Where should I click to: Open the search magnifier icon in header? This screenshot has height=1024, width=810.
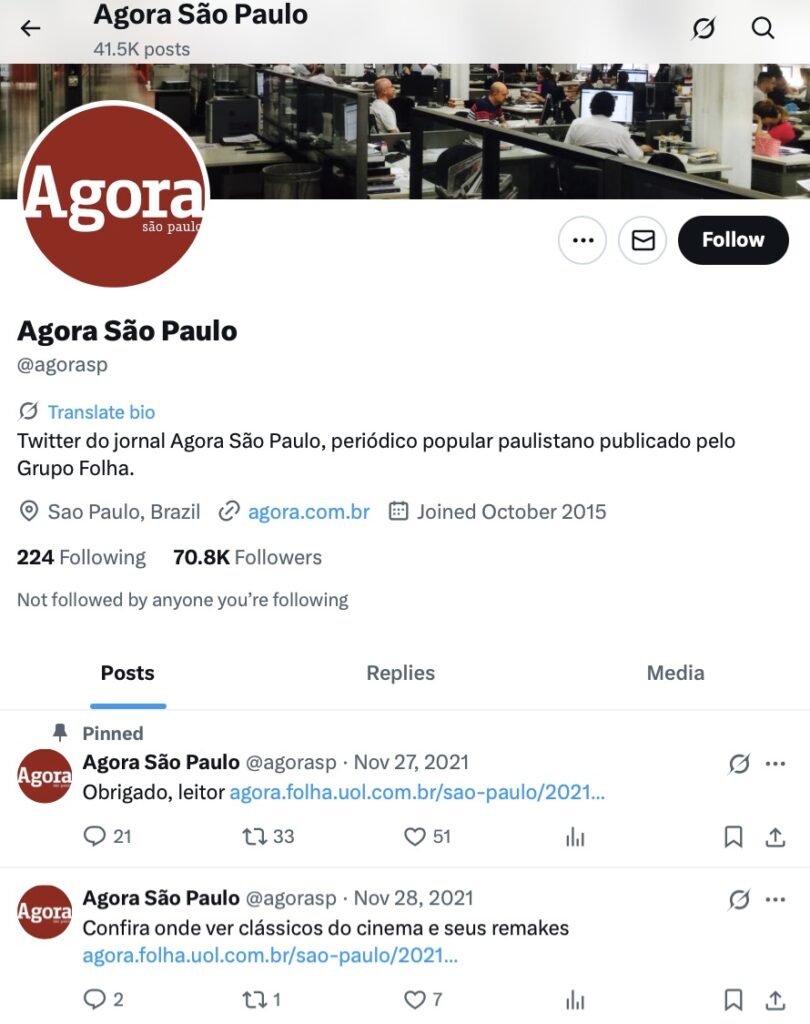pyautogui.click(x=762, y=28)
